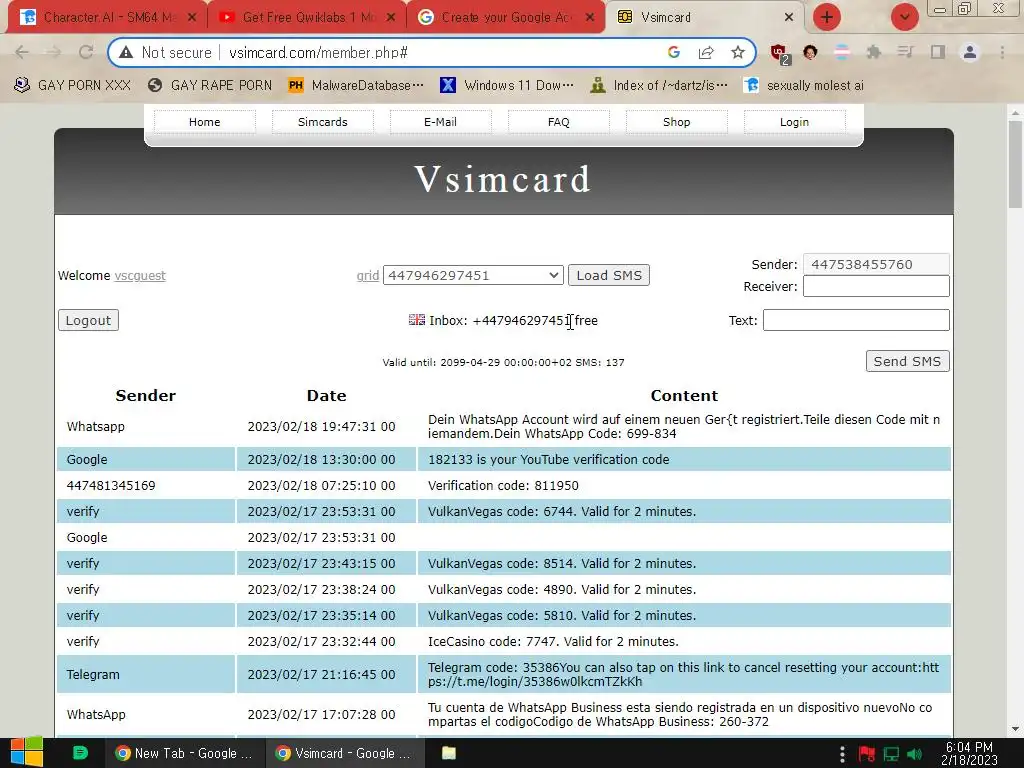Switch to New Tab Chrome taskbar window

pyautogui.click(x=185, y=753)
